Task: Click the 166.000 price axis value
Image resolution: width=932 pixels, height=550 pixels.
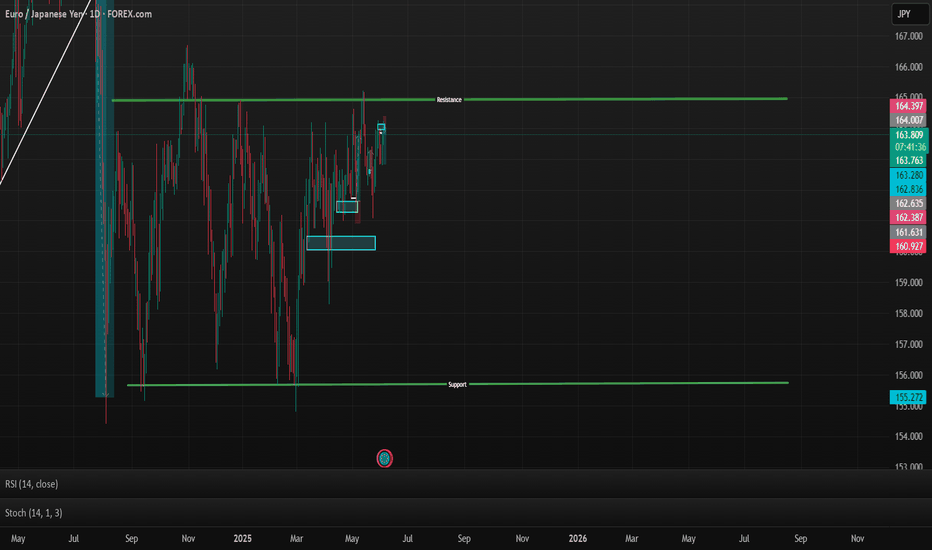Action: pyautogui.click(x=909, y=67)
